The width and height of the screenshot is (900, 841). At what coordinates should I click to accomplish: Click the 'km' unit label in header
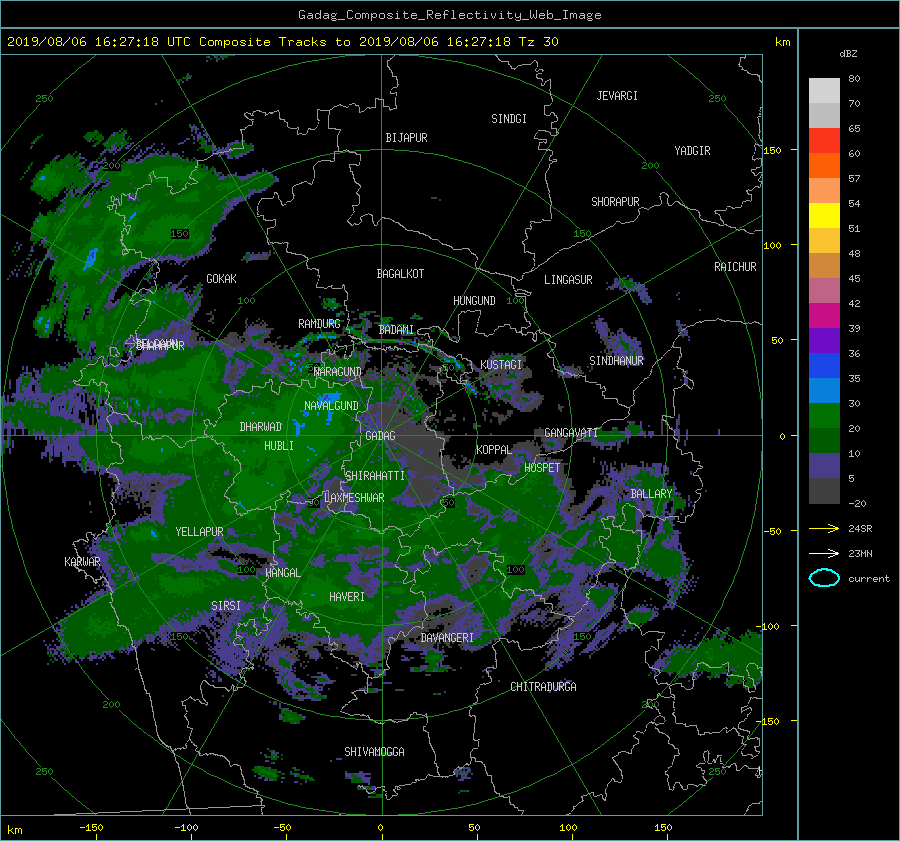click(x=782, y=42)
